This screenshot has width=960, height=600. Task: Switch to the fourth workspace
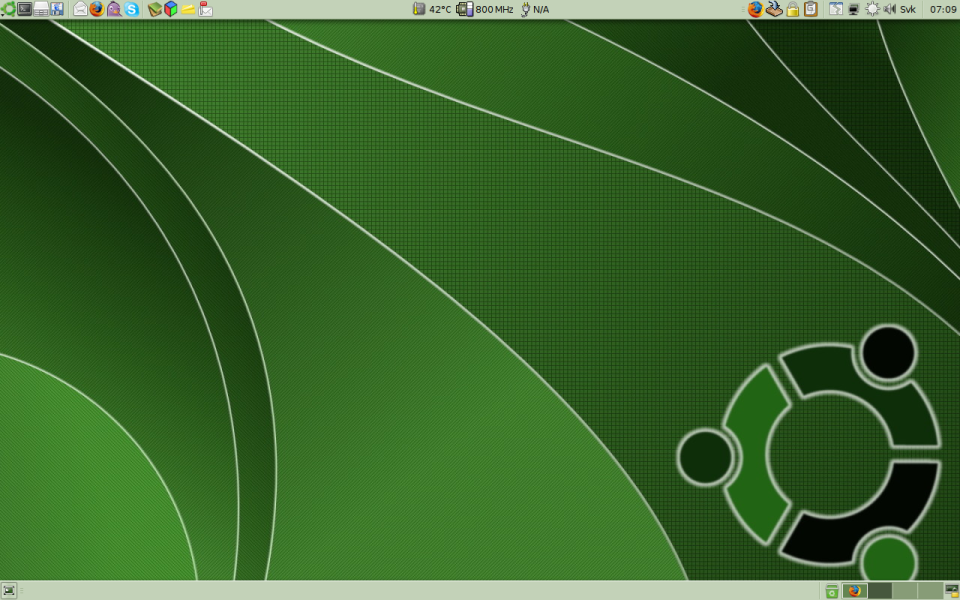[929, 590]
